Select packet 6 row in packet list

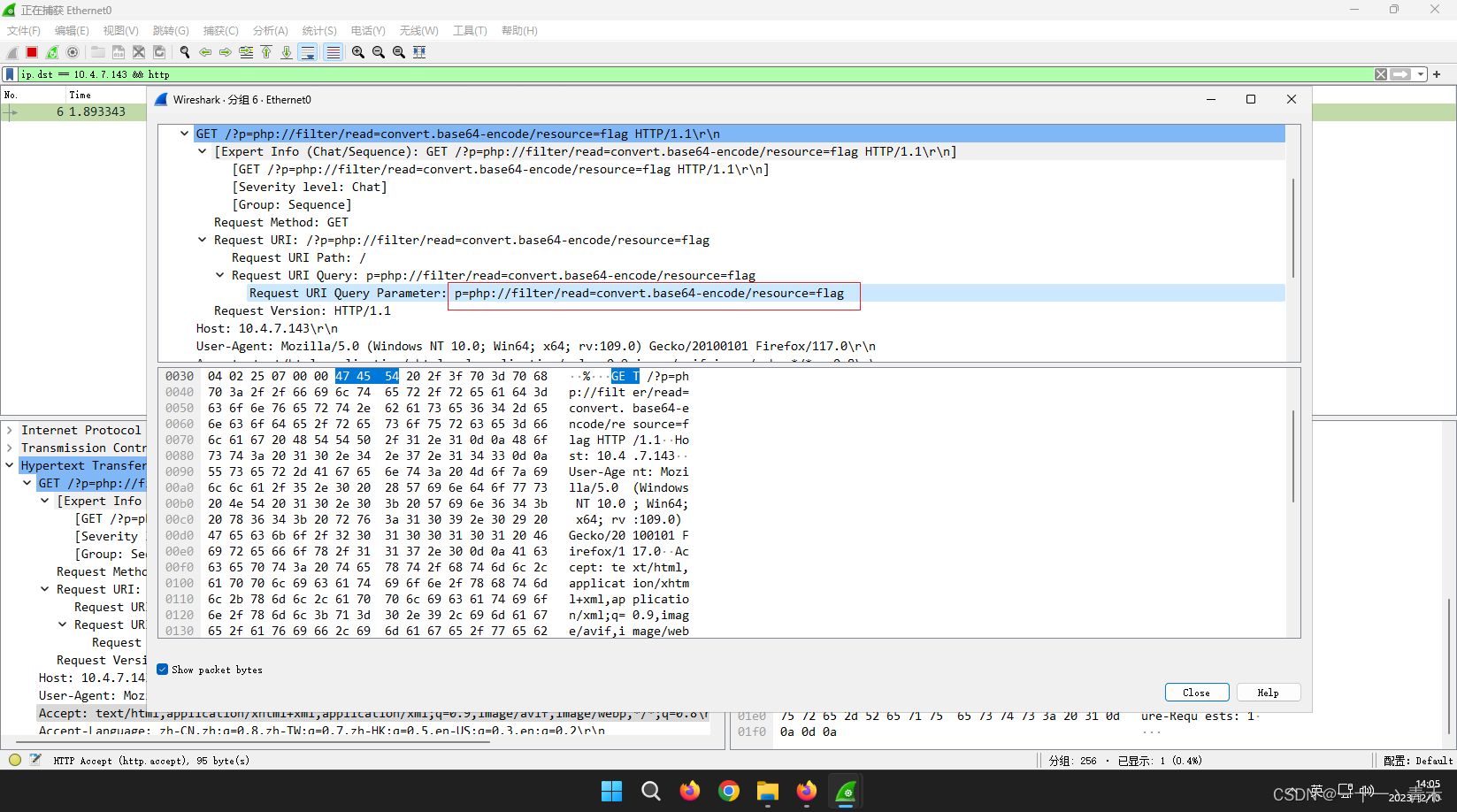coord(73,112)
